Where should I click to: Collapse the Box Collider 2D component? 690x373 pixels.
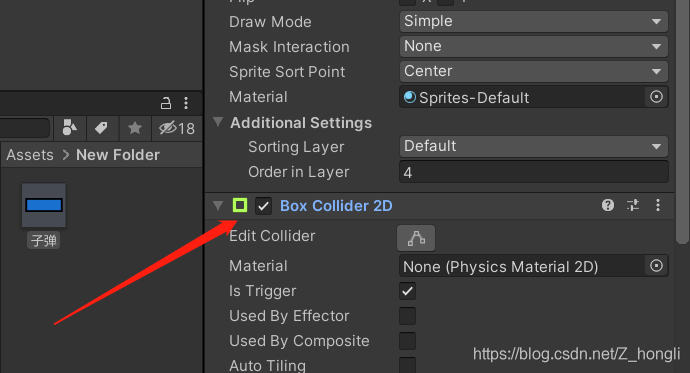point(218,205)
